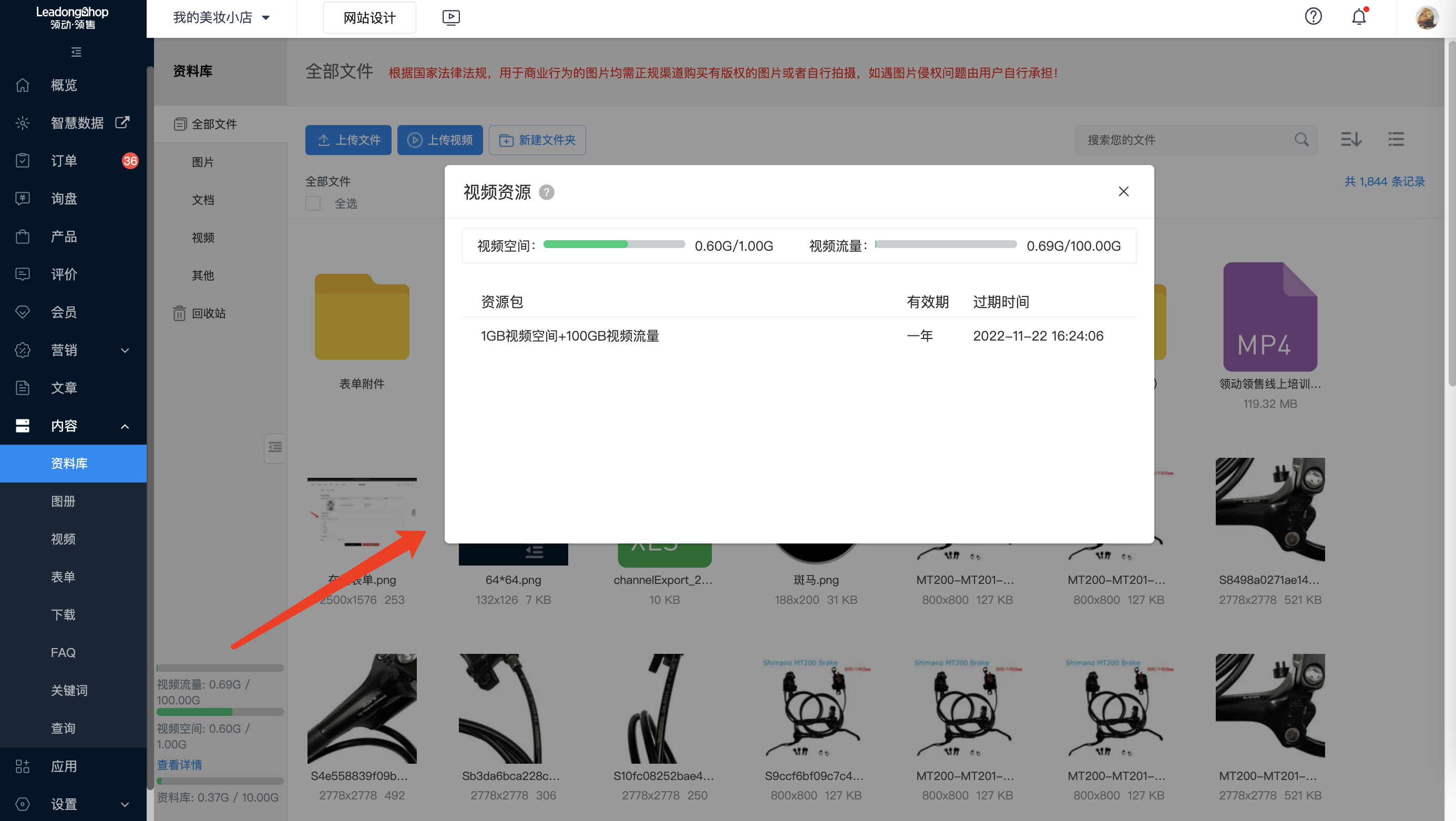Open the 回收站 trash icon
The height and width of the screenshot is (821, 1456).
pyautogui.click(x=180, y=314)
